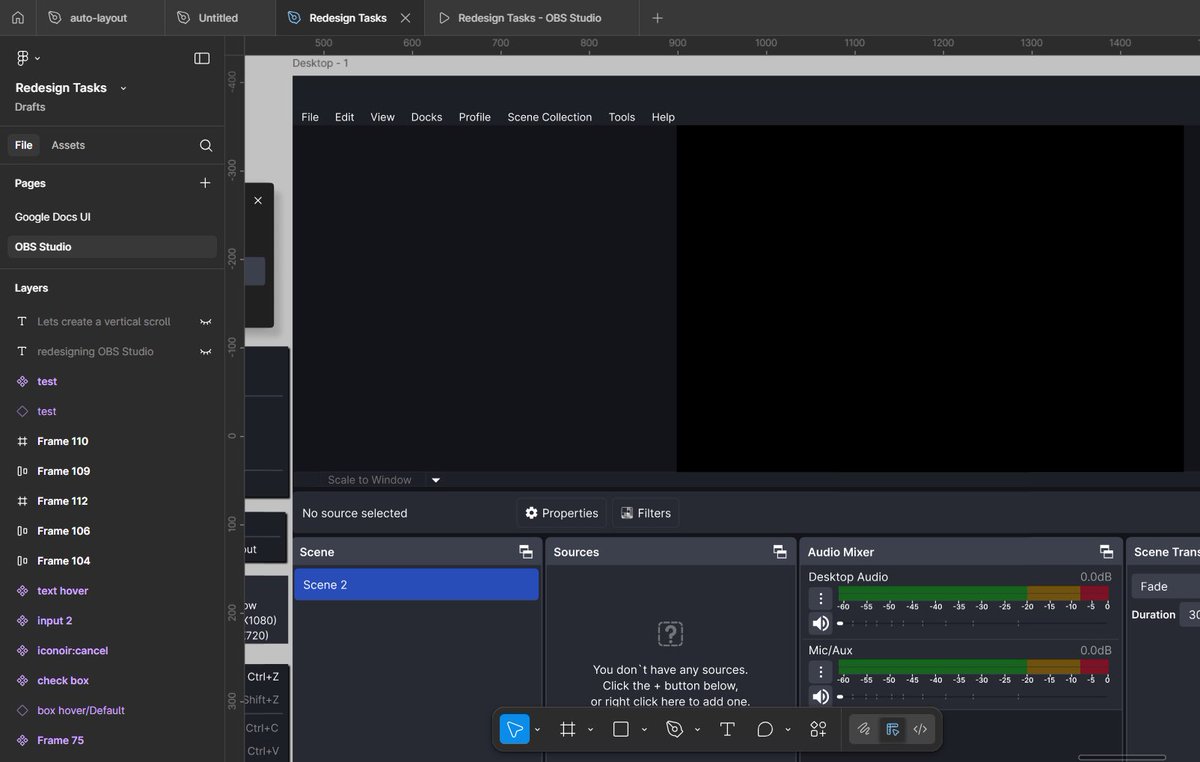This screenshot has height=762, width=1200.
Task: Switch to Draw mode
Action: point(864,729)
